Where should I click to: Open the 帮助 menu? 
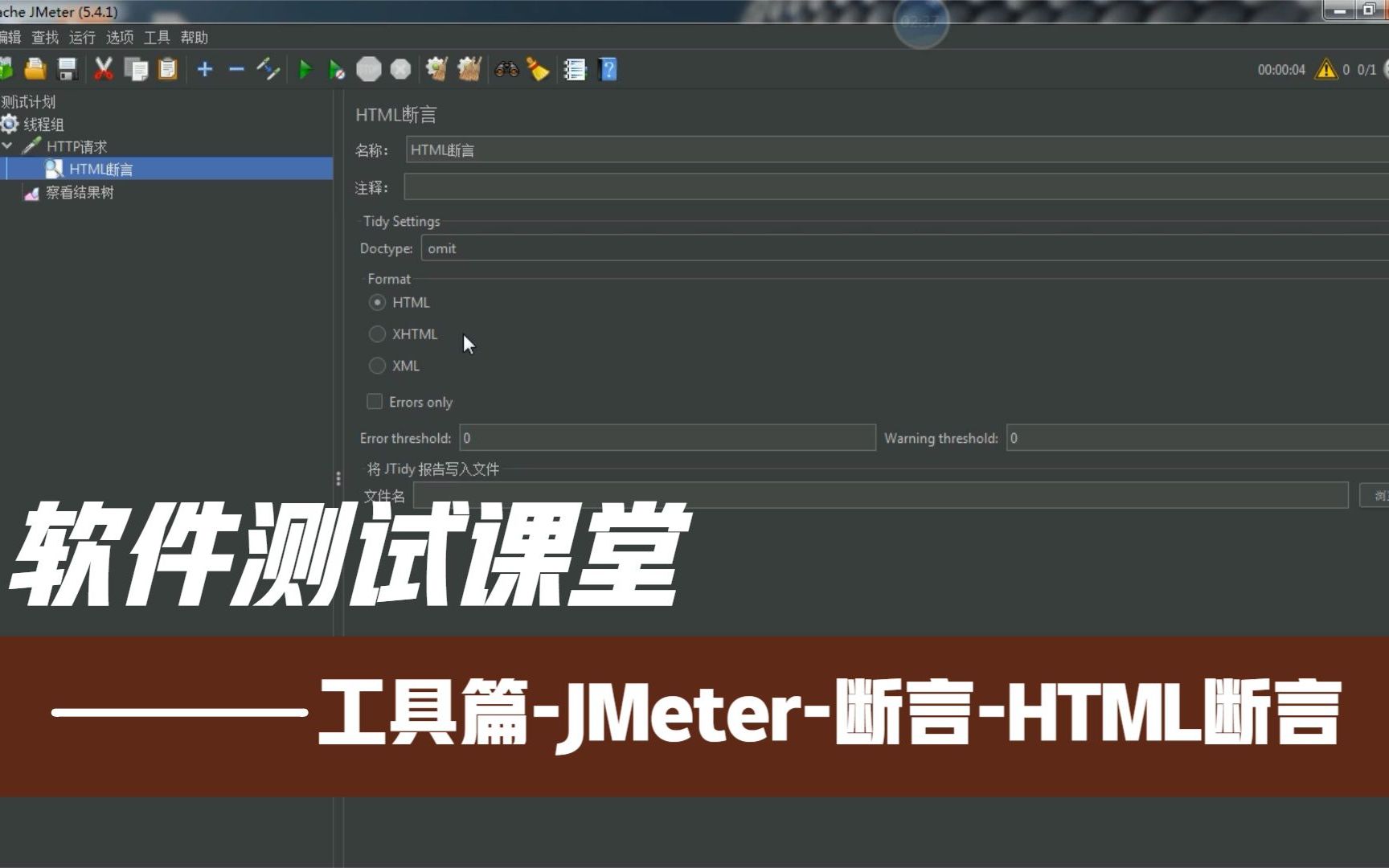tap(195, 38)
